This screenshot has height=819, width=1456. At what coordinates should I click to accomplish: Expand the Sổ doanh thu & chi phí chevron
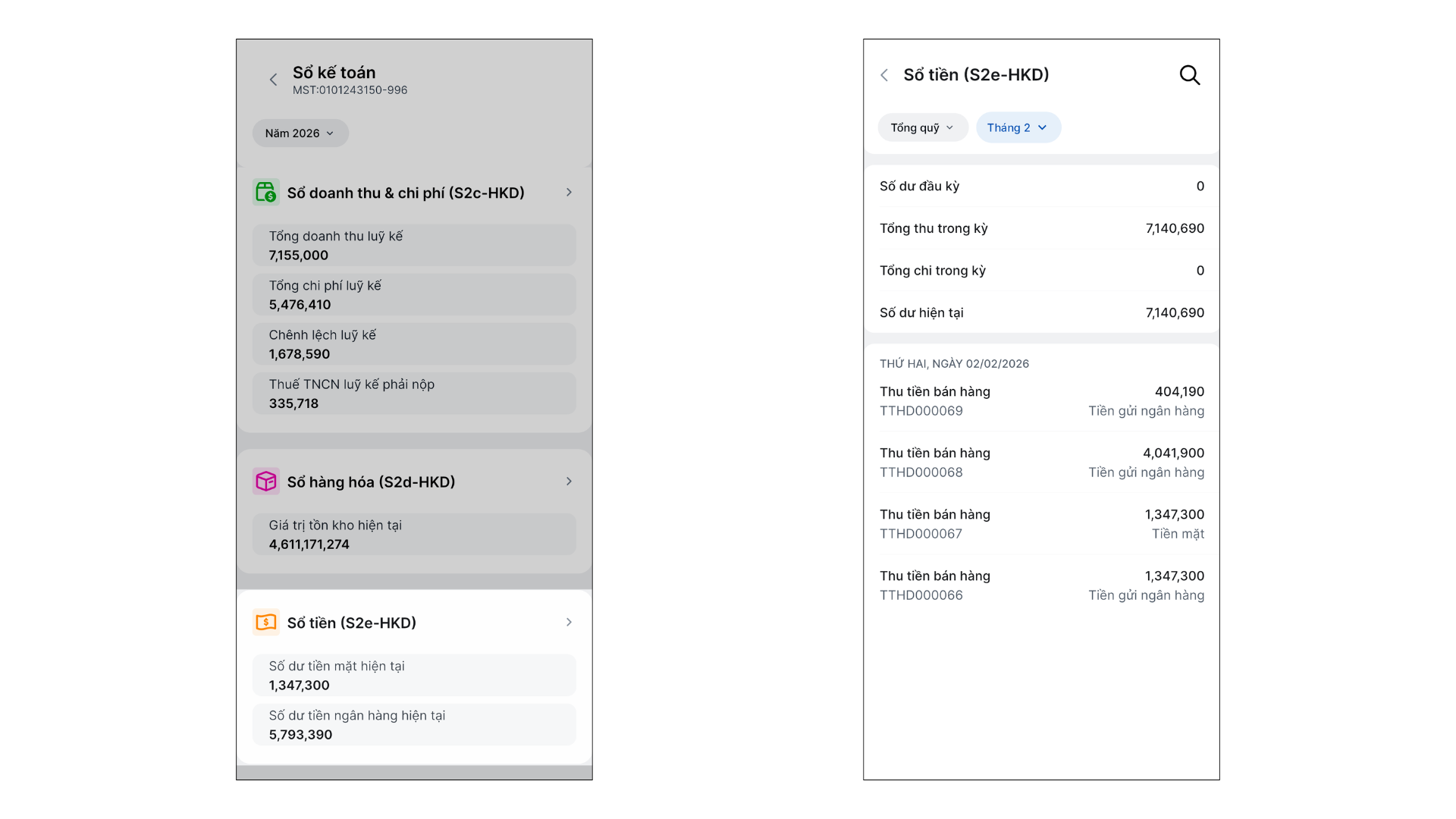569,193
